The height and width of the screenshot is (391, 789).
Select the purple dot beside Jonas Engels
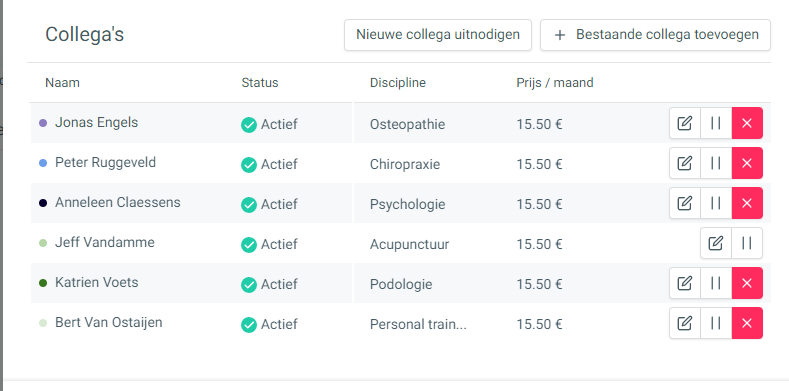(x=43, y=123)
